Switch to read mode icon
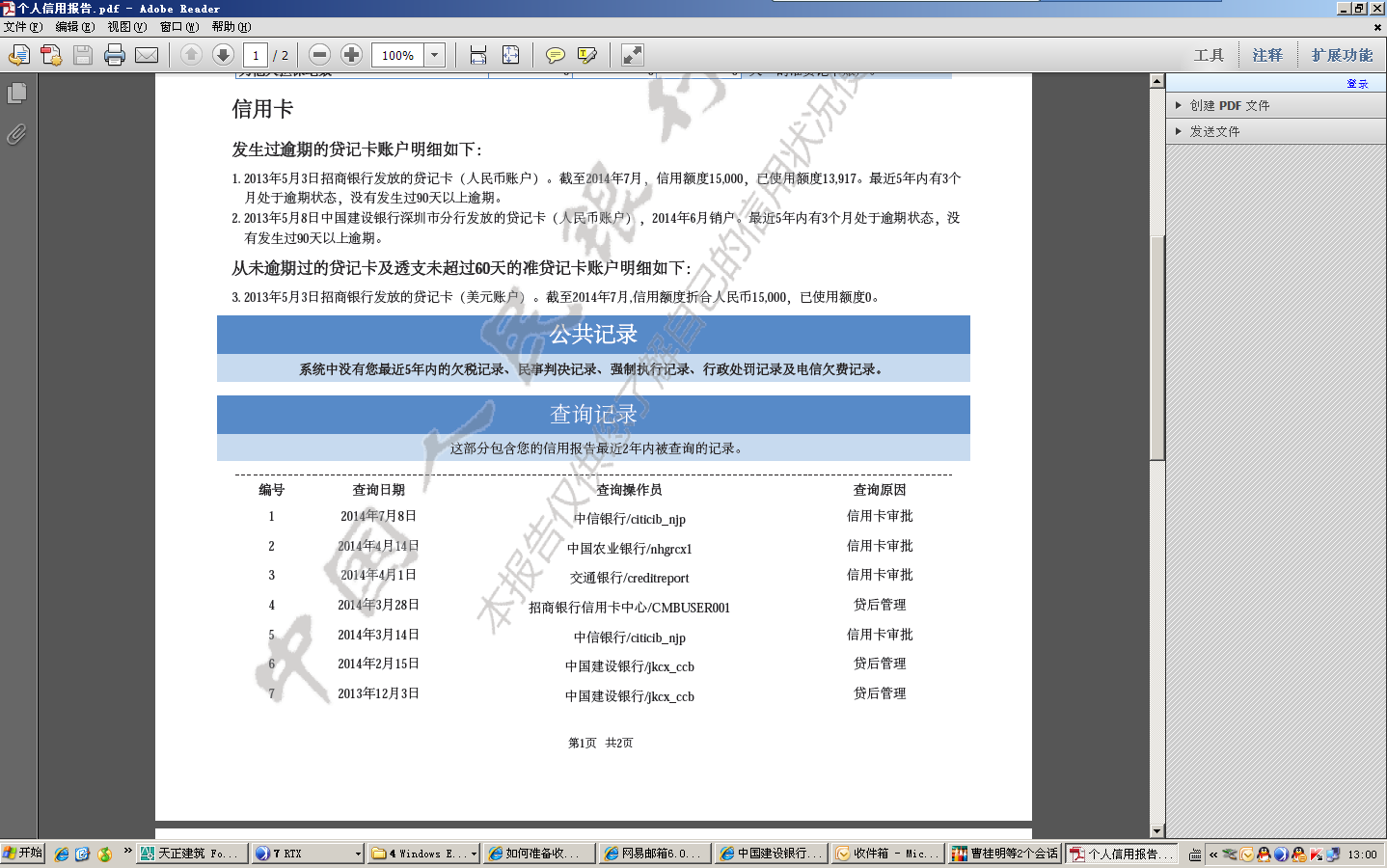 [x=633, y=55]
